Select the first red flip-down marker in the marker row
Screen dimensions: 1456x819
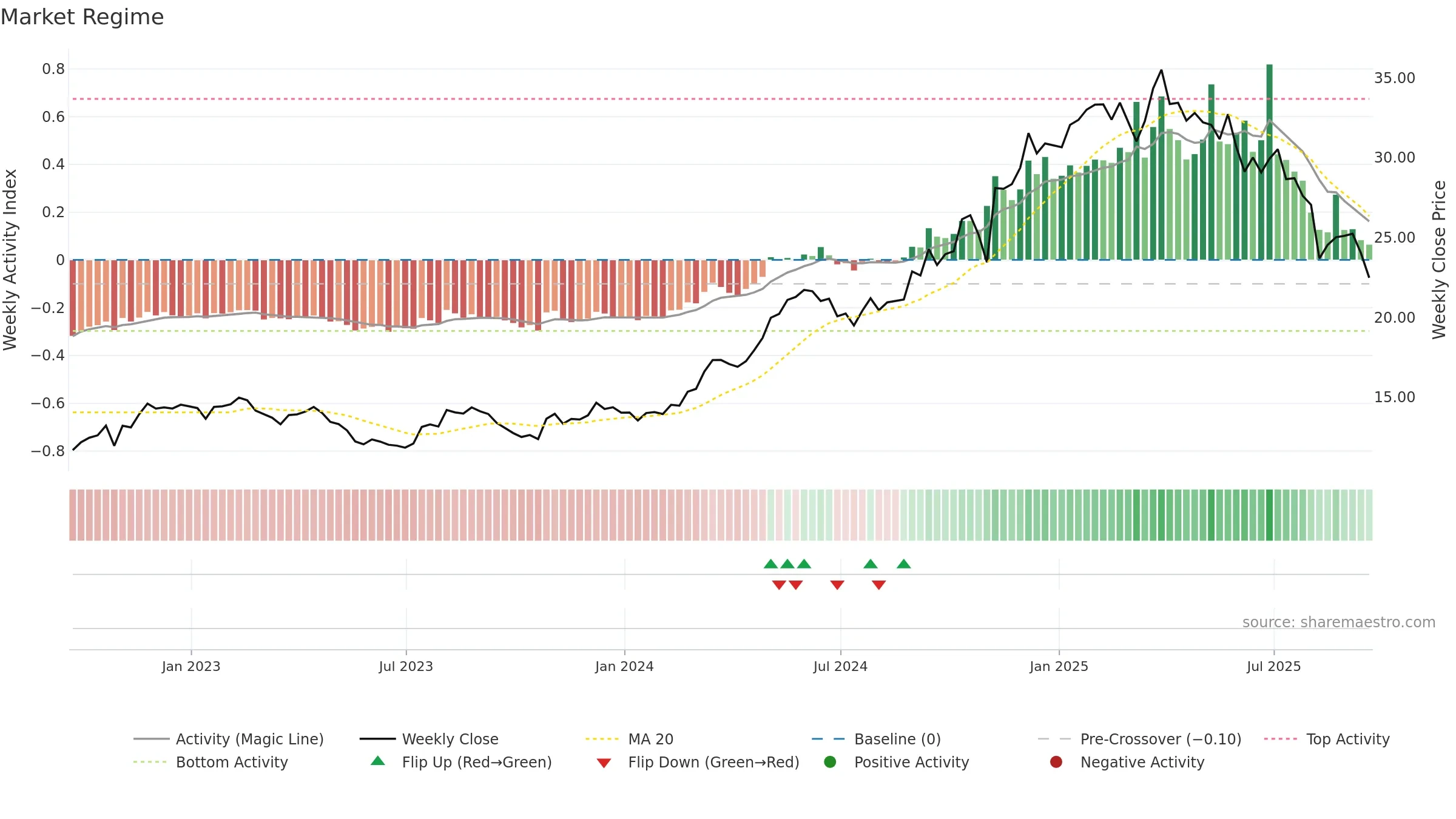tap(779, 585)
